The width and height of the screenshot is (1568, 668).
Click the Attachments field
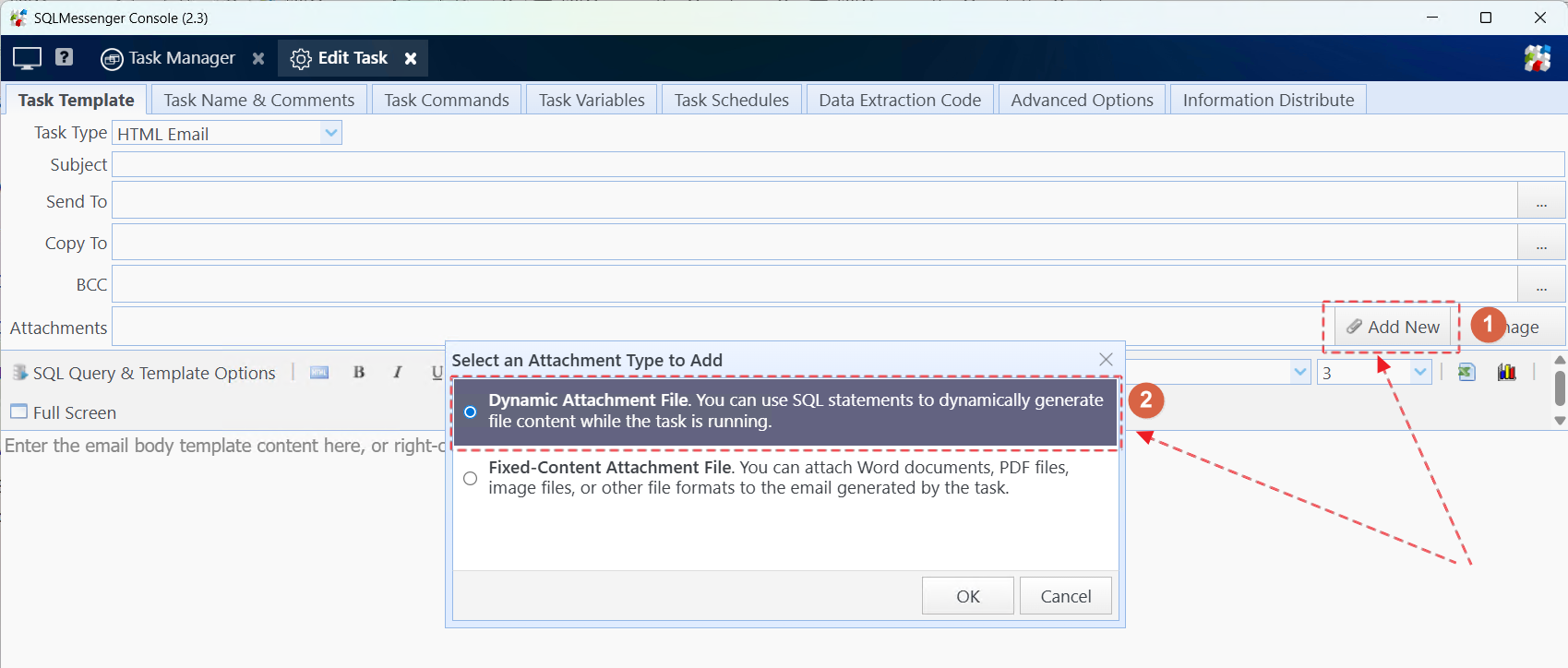point(723,327)
